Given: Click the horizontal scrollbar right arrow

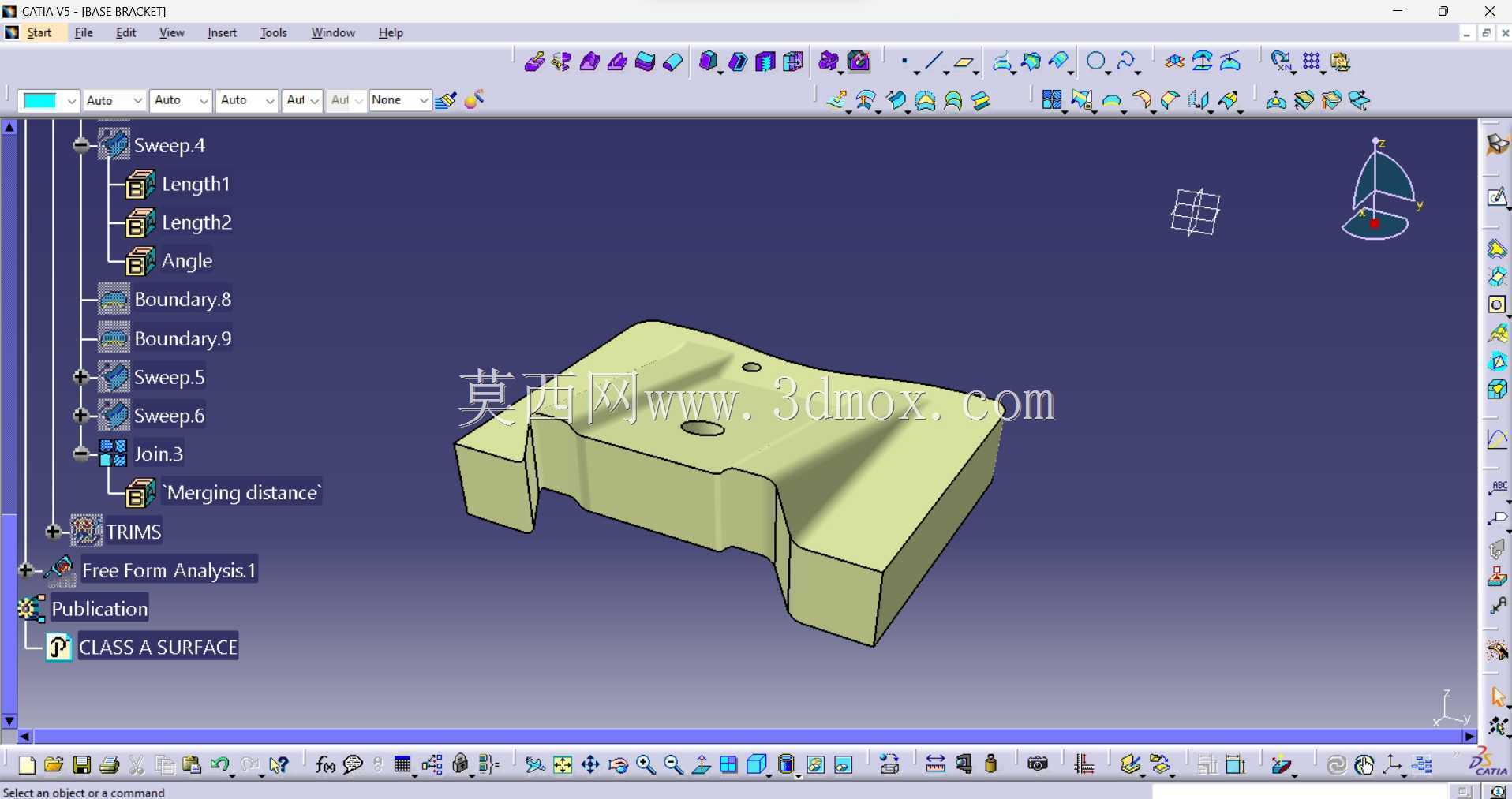Looking at the screenshot, I should 1469,736.
